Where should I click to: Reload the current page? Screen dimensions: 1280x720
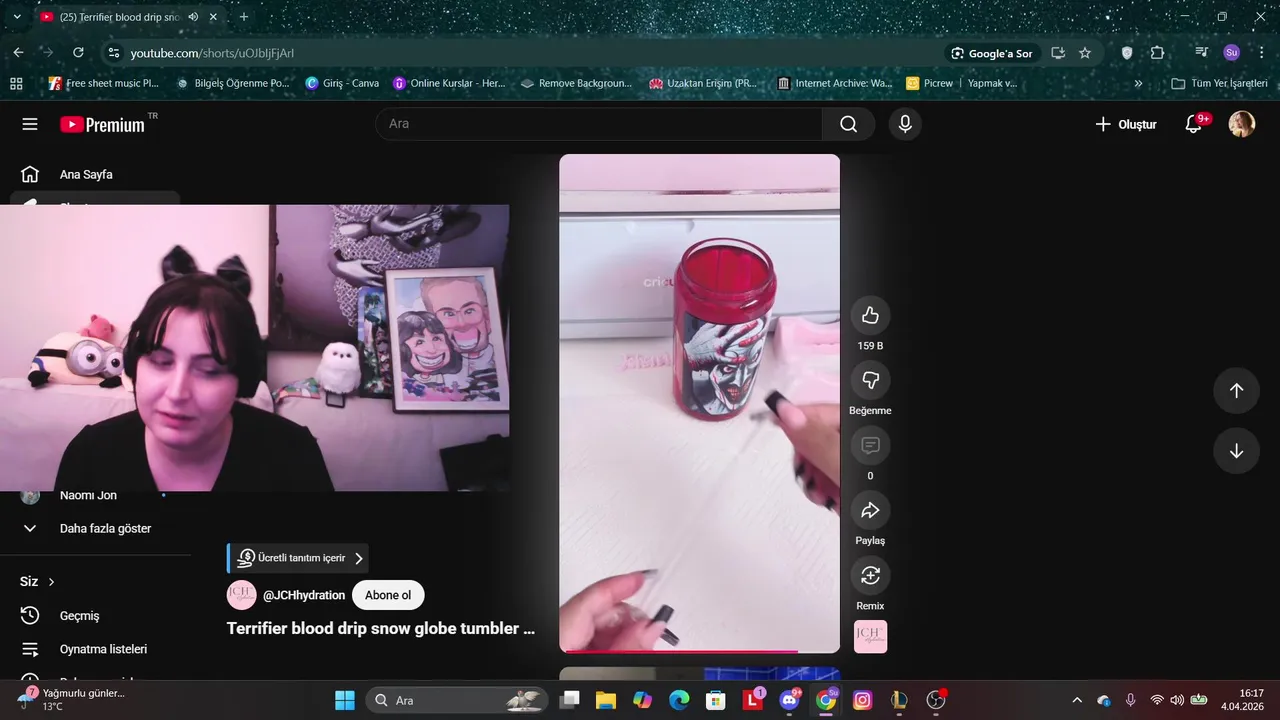point(79,53)
